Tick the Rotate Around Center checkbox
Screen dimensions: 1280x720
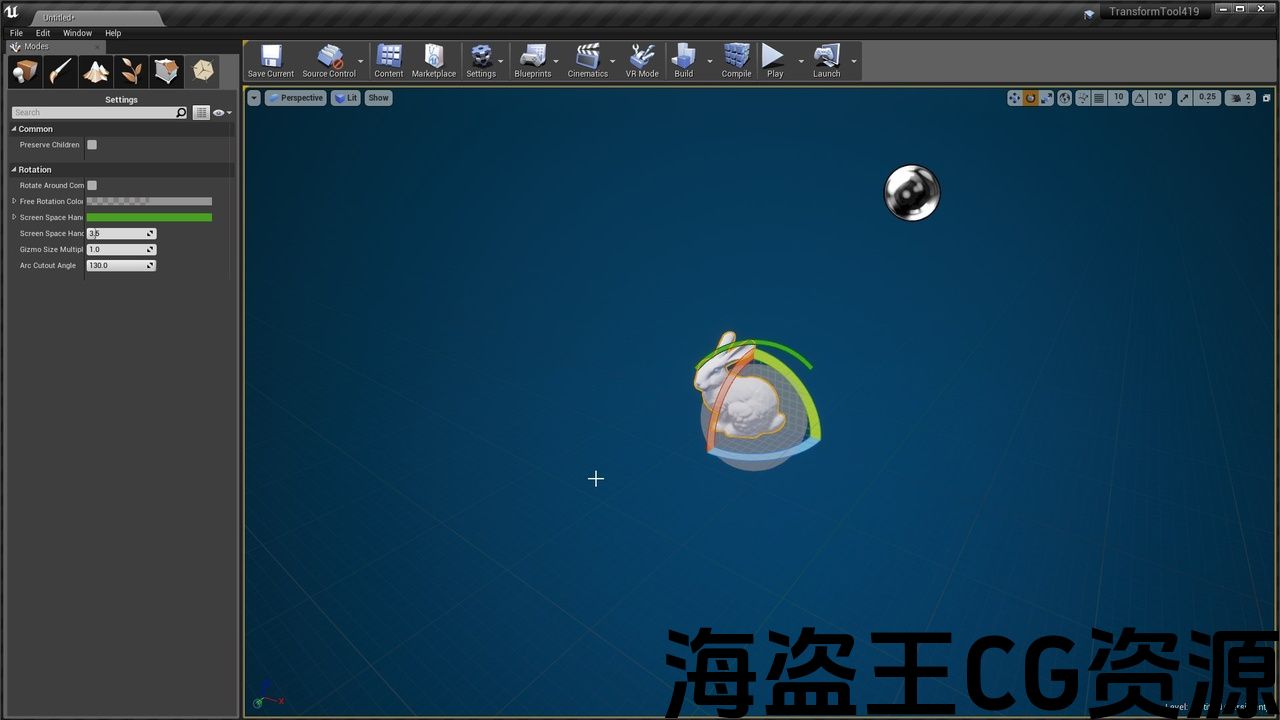tap(92, 185)
